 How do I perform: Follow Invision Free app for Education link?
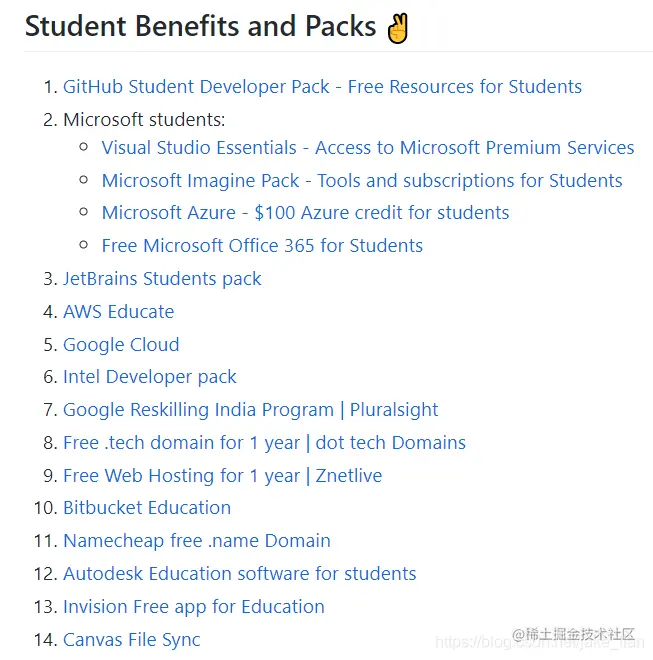point(194,607)
